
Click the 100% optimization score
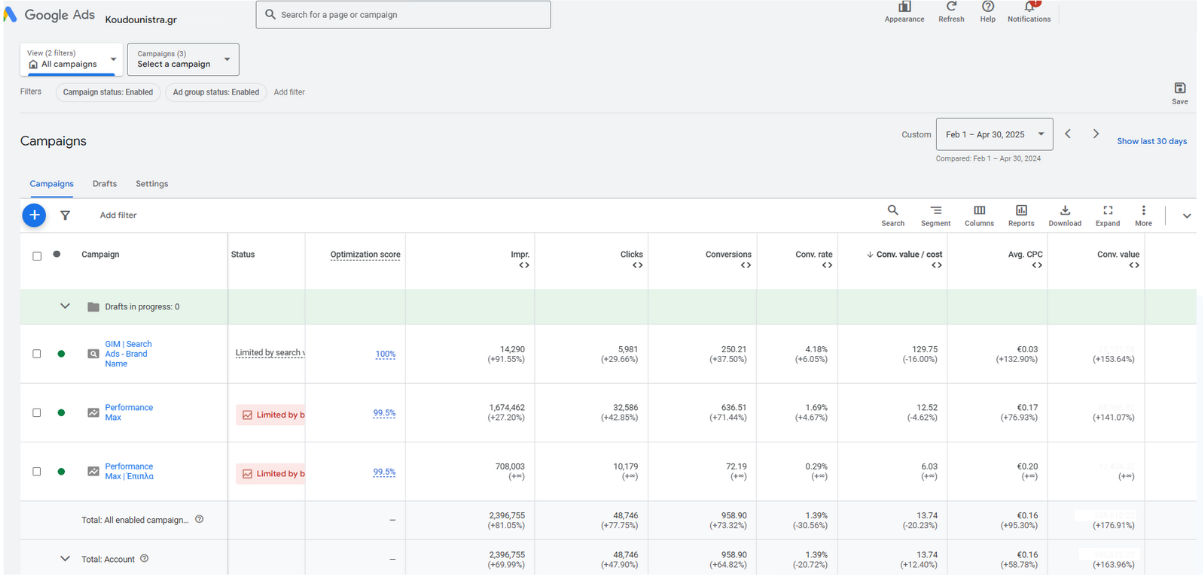click(386, 354)
